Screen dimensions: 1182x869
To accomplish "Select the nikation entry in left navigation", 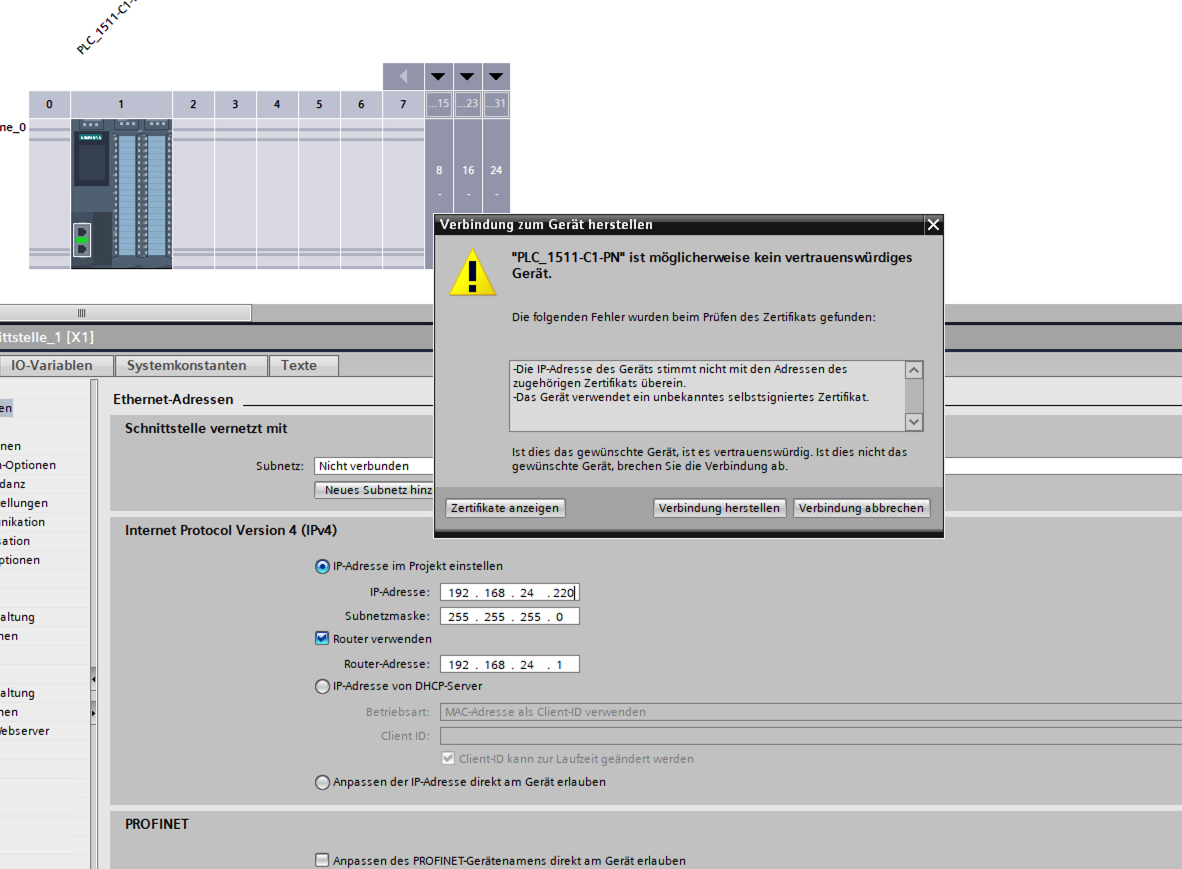I will point(23,522).
